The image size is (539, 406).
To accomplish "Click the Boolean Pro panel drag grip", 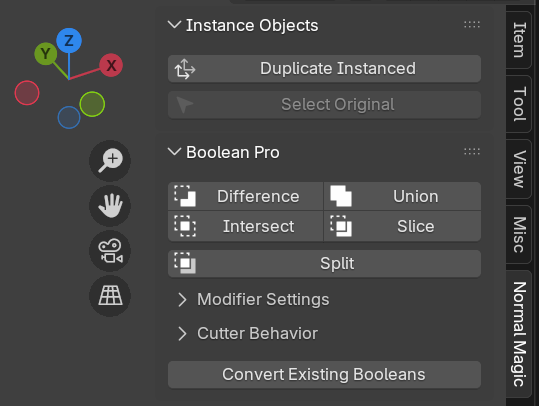I will pos(472,152).
